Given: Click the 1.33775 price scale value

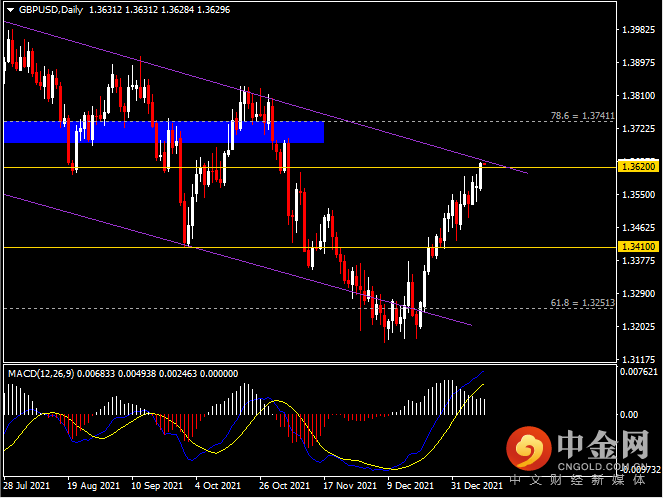Looking at the screenshot, I should [x=638, y=260].
